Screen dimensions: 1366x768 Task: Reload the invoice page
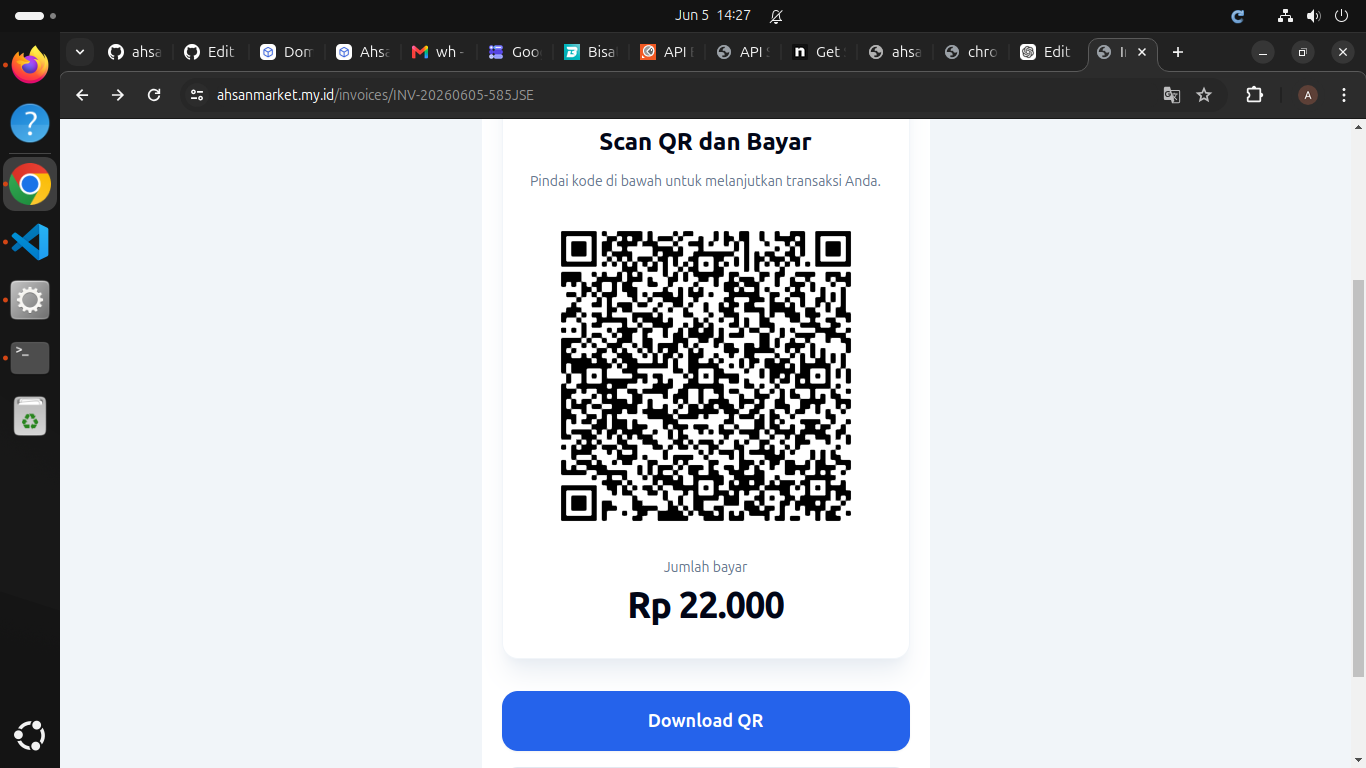pos(154,95)
